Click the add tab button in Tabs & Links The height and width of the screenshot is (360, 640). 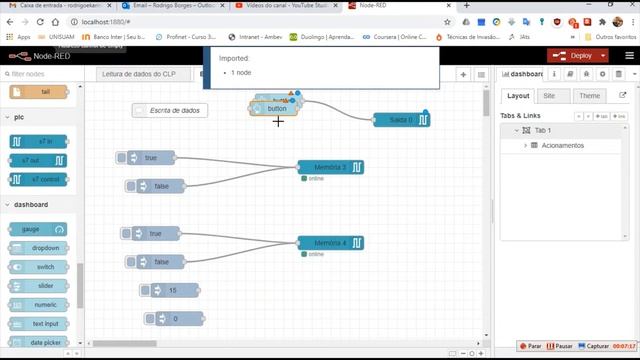[601, 116]
